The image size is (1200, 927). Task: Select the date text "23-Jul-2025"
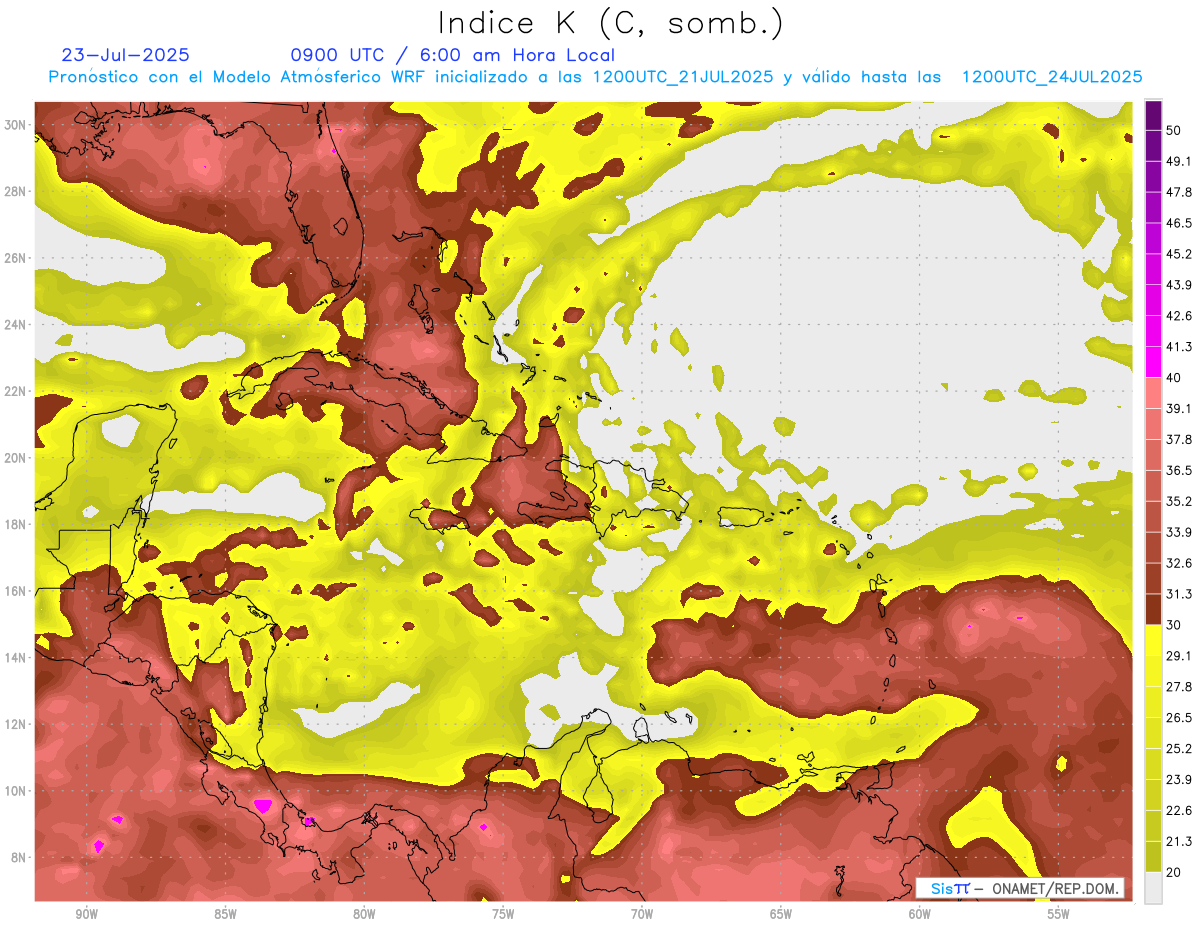point(126,55)
